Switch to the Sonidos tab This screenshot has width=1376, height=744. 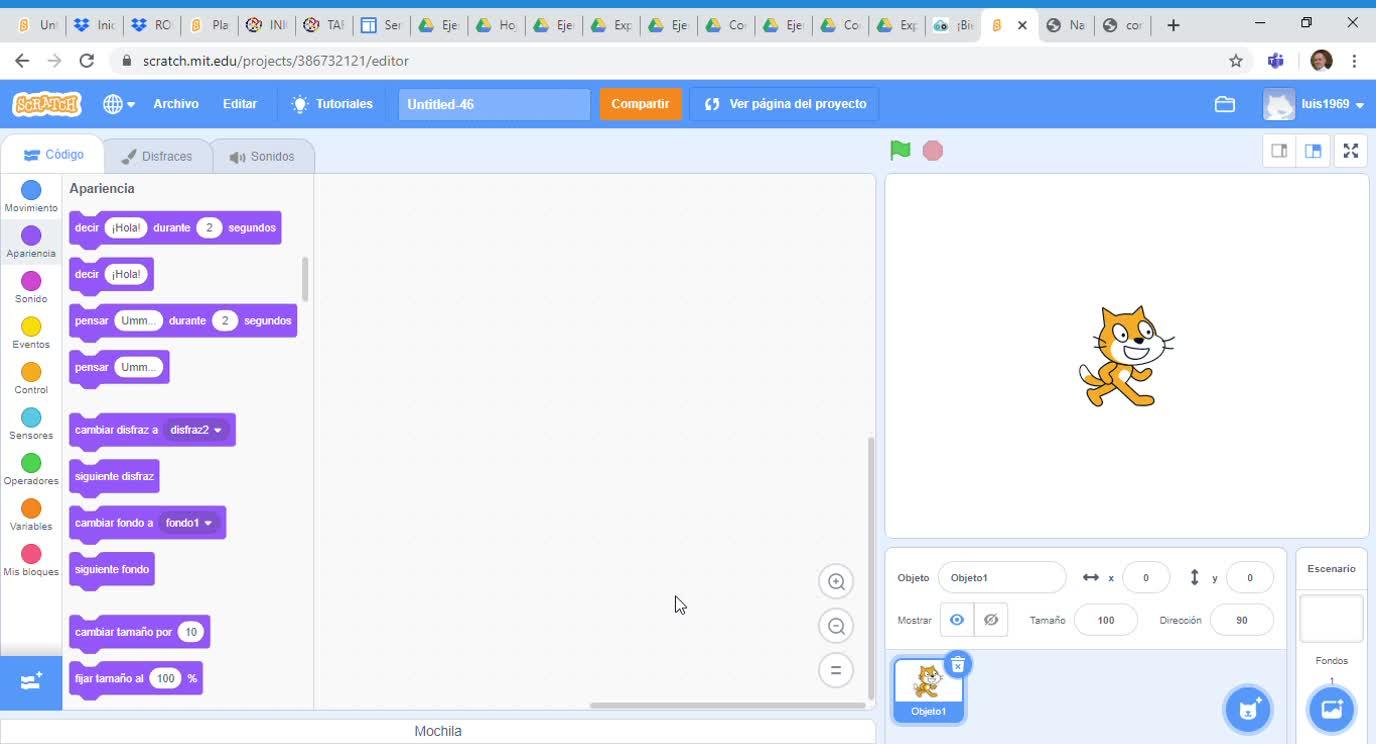point(262,156)
